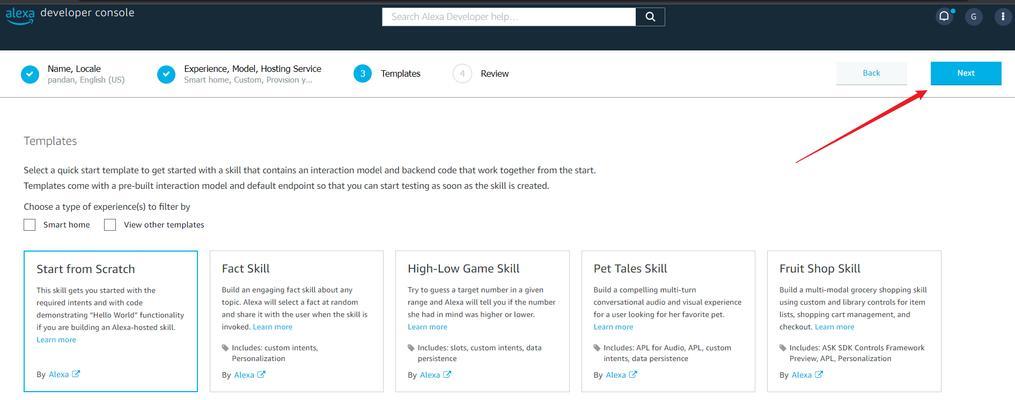
Task: Click the Back button
Action: [x=871, y=73]
